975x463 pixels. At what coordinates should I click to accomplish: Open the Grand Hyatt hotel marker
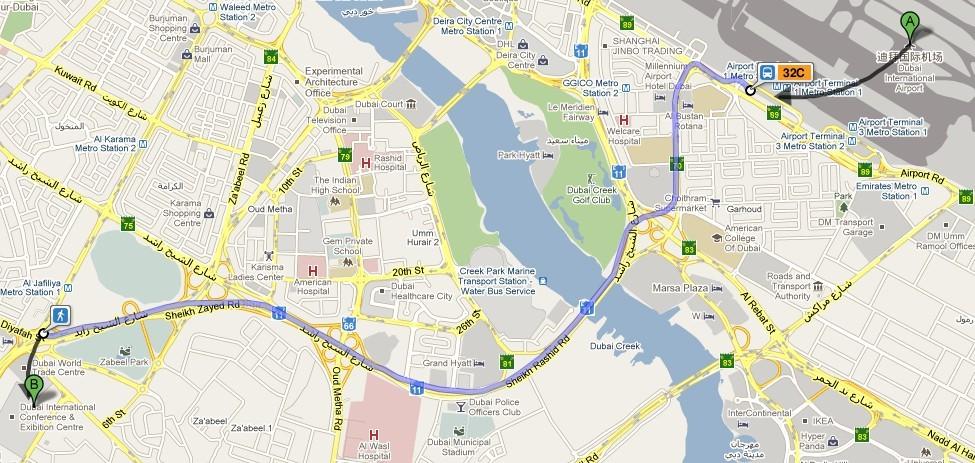[x=479, y=363]
